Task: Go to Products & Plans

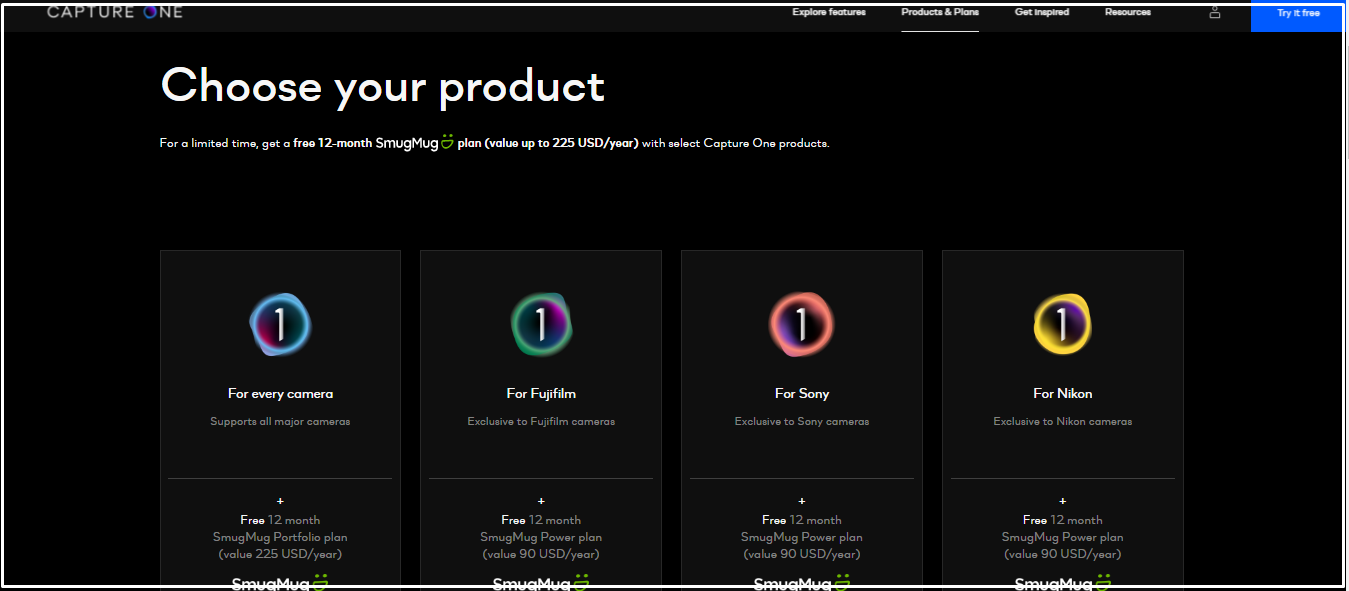Action: pos(940,13)
